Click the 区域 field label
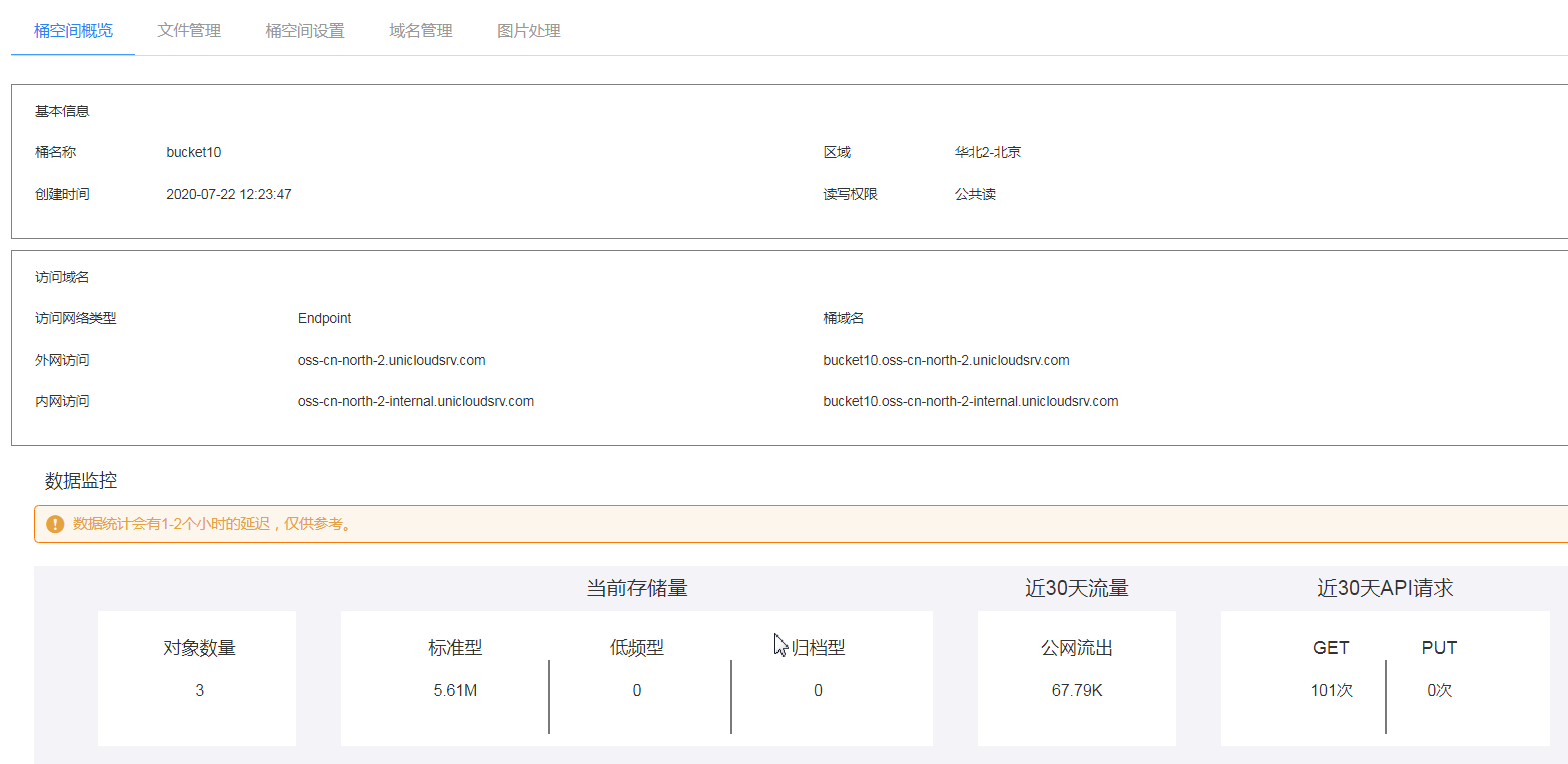This screenshot has width=1568, height=764. (x=837, y=153)
